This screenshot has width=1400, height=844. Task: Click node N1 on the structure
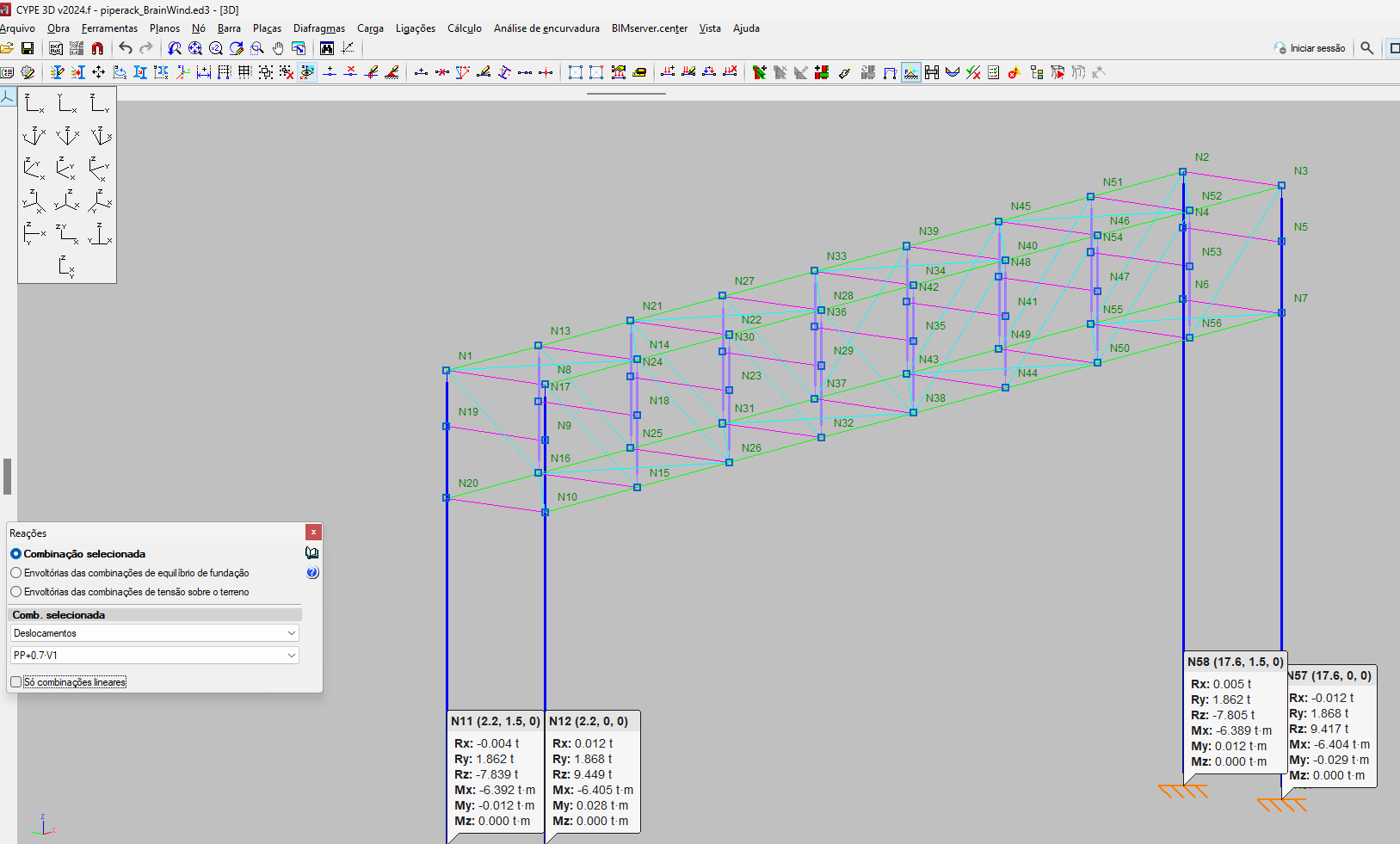[446, 371]
